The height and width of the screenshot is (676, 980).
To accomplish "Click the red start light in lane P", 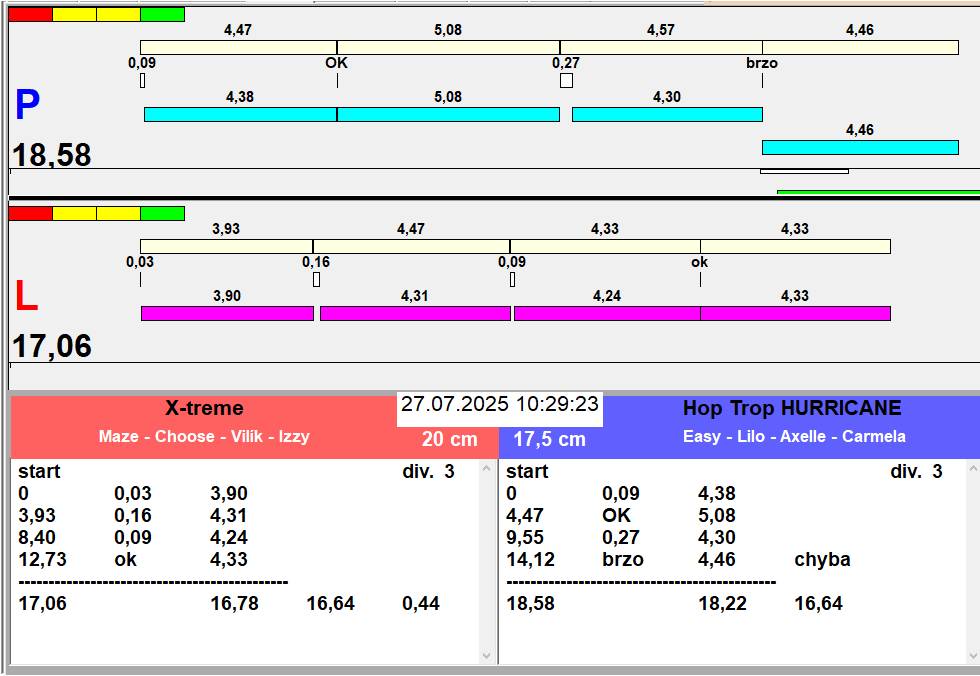I will [30, 15].
